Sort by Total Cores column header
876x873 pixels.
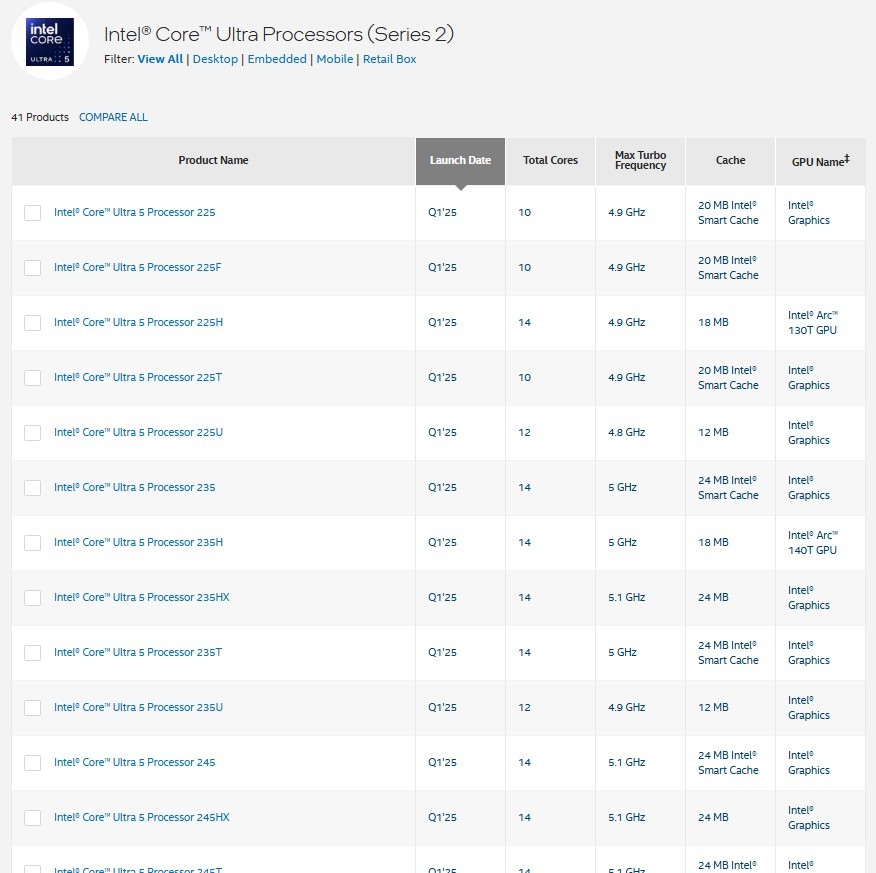[550, 160]
